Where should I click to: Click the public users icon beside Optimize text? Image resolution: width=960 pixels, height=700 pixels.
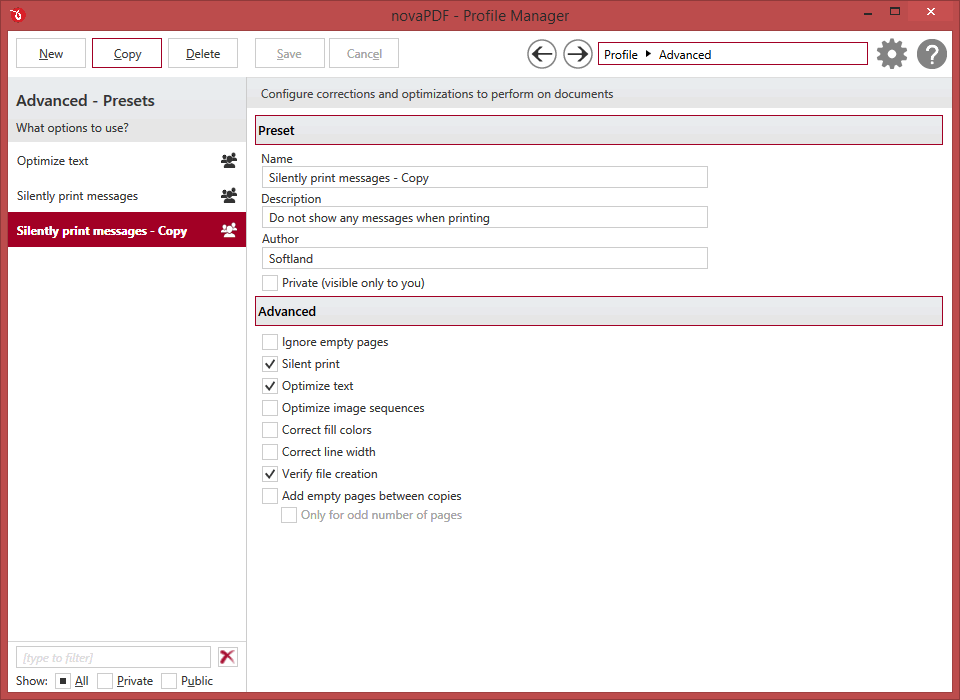(x=229, y=160)
